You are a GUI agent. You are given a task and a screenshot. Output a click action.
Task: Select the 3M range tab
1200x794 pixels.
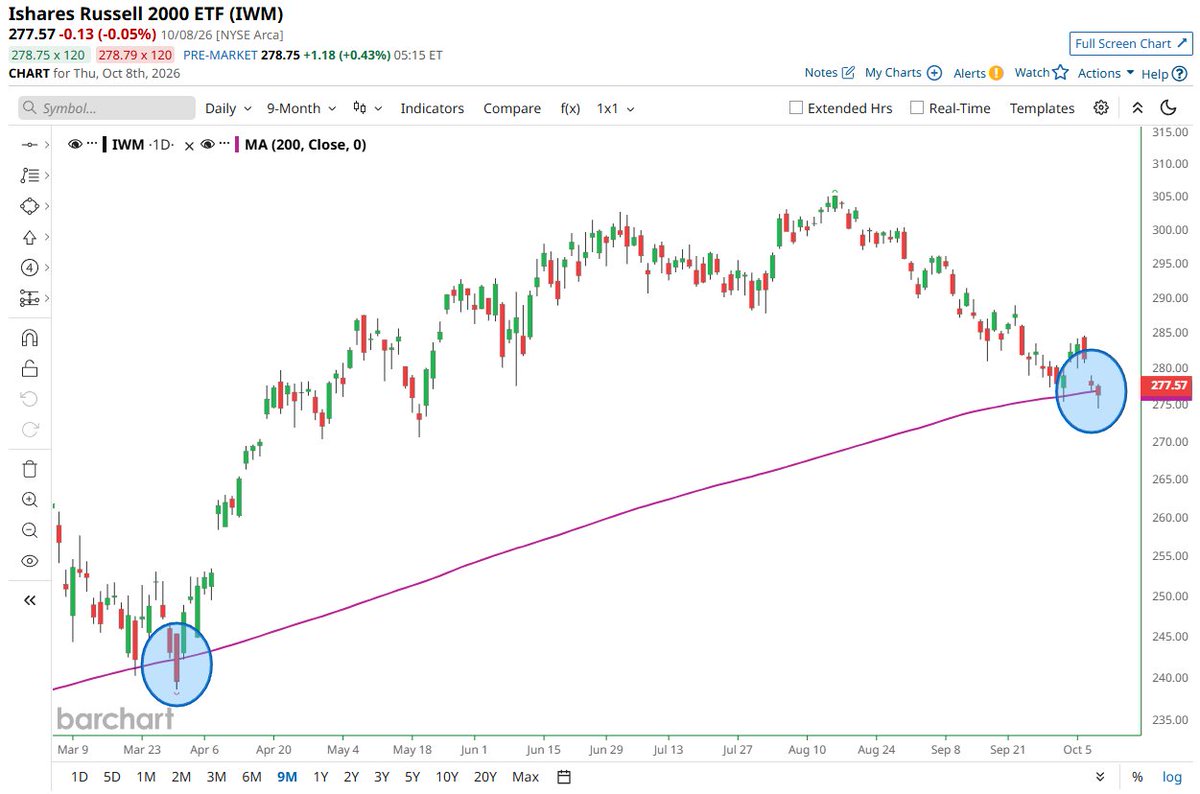click(216, 777)
